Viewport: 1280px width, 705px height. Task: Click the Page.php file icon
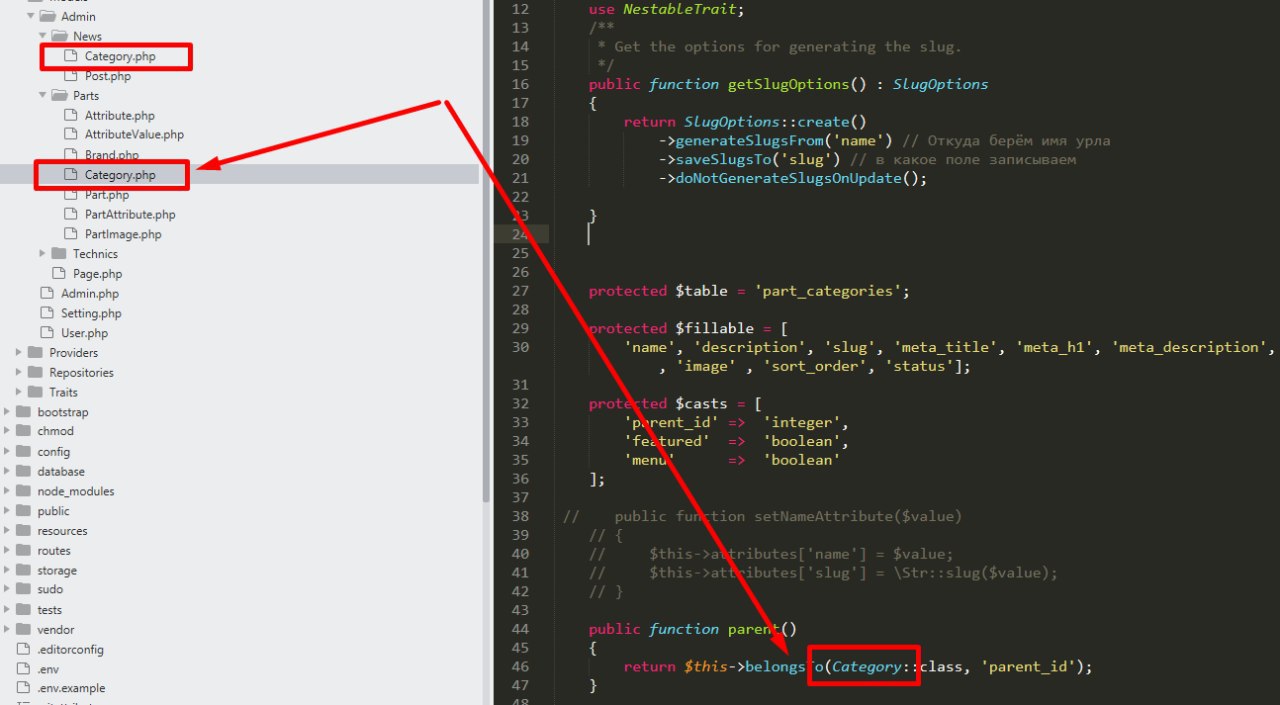[58, 273]
